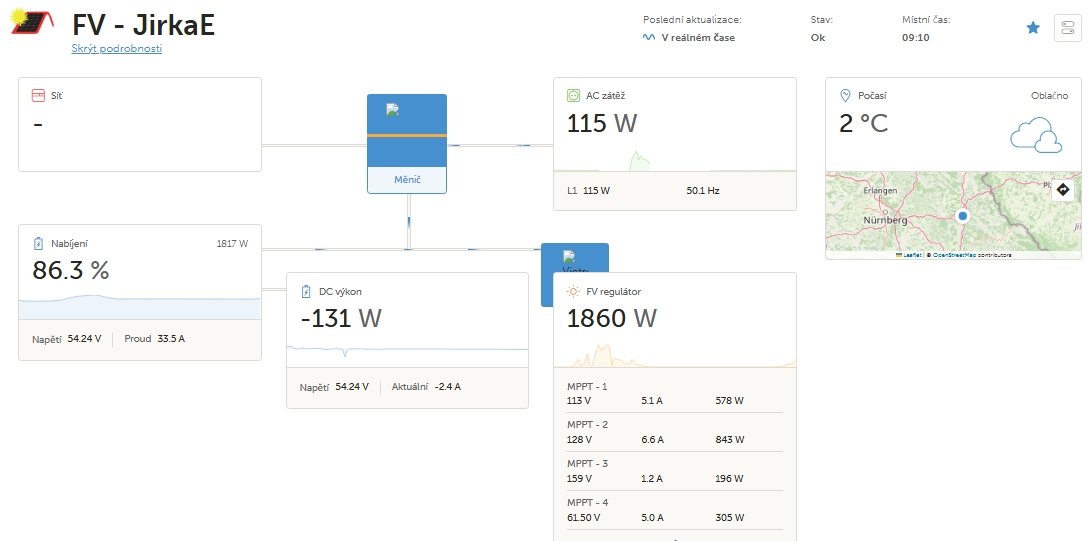Click the blue favorite star icon
Viewport: 1090px width, 541px height.
(1033, 28)
